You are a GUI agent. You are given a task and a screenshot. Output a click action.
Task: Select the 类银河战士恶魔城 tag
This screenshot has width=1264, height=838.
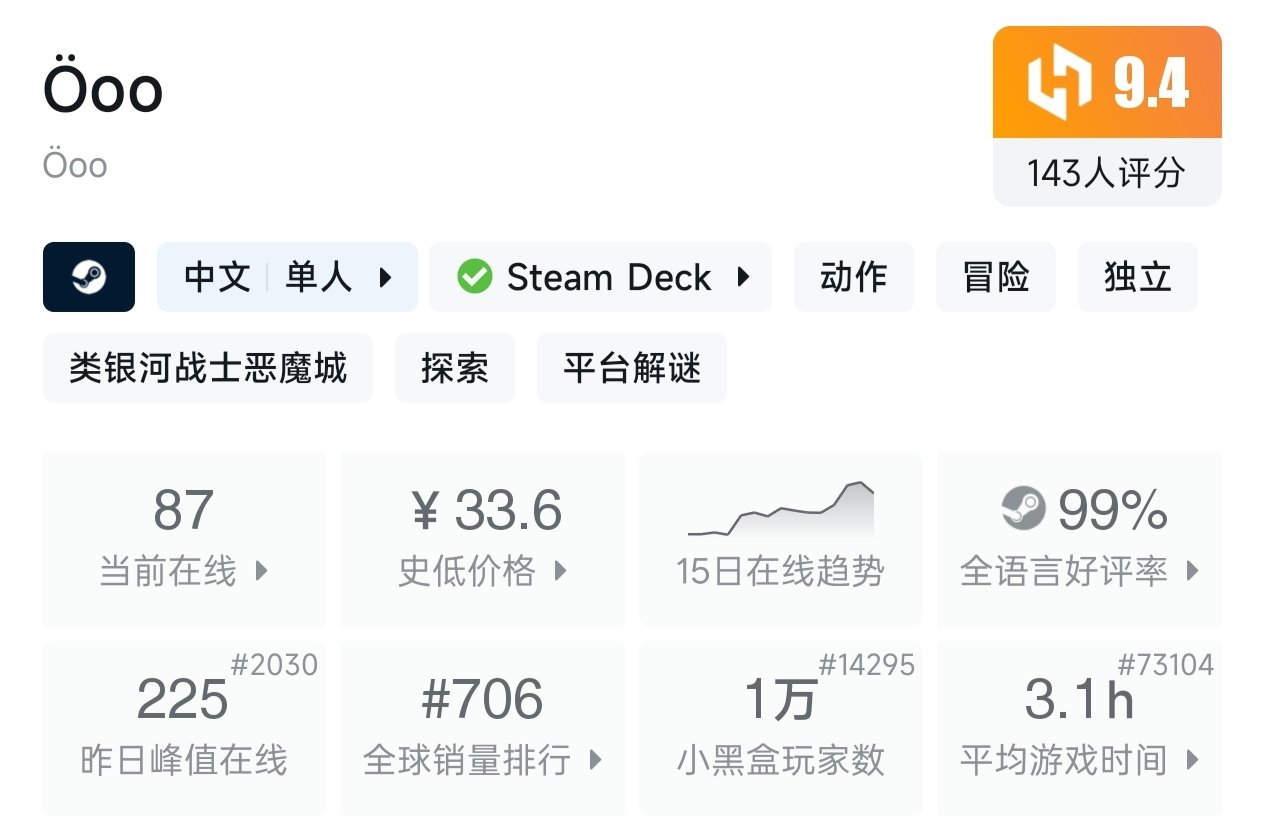[x=207, y=369]
